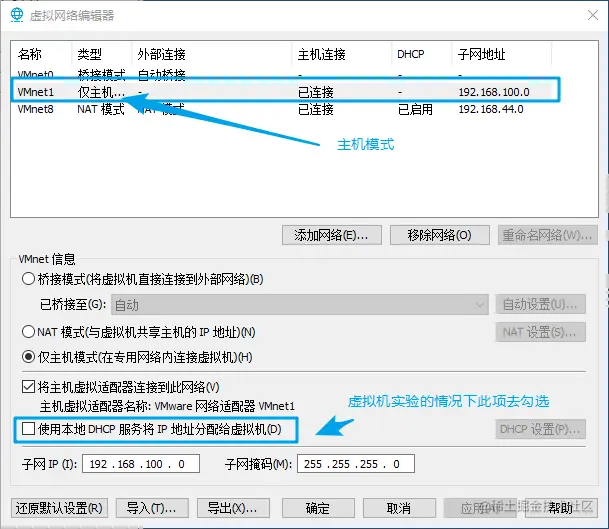This screenshot has width=609, height=529.
Task: Select the VMnet1 row name cell
Action: pos(36,92)
